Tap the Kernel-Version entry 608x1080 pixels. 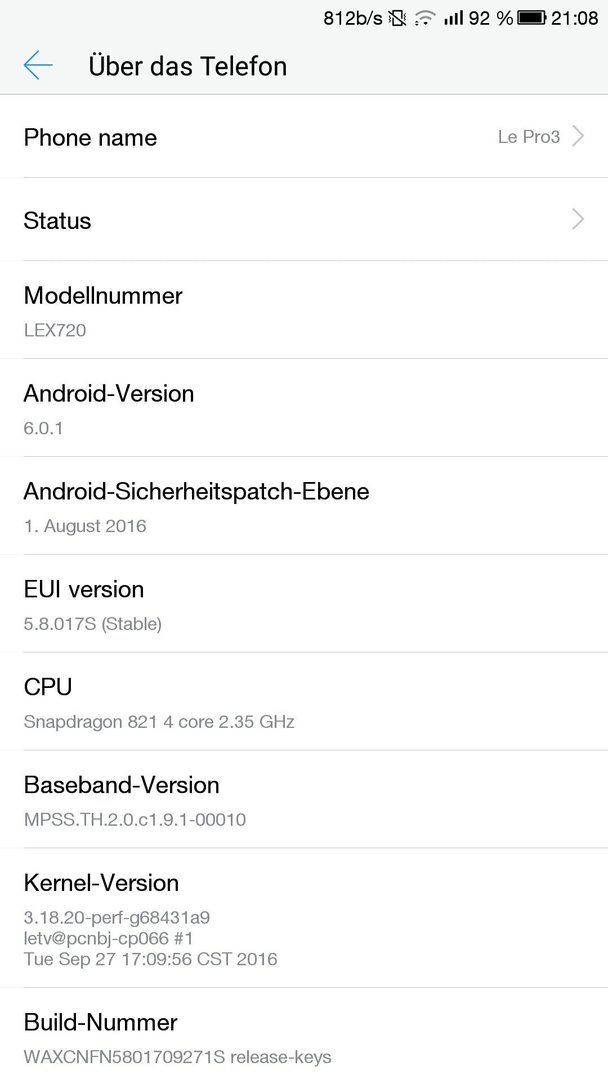point(304,917)
